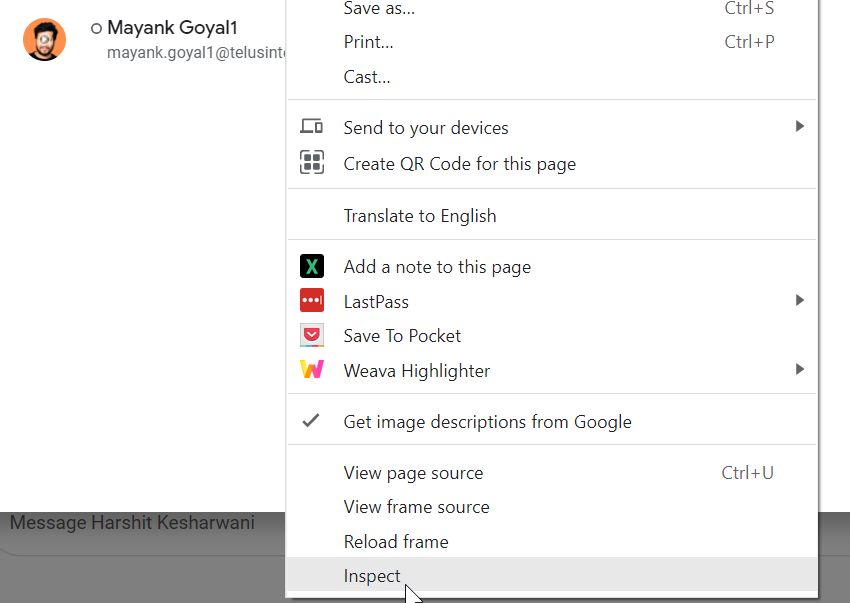Click Mayank Goyal1's profile avatar

44,40
